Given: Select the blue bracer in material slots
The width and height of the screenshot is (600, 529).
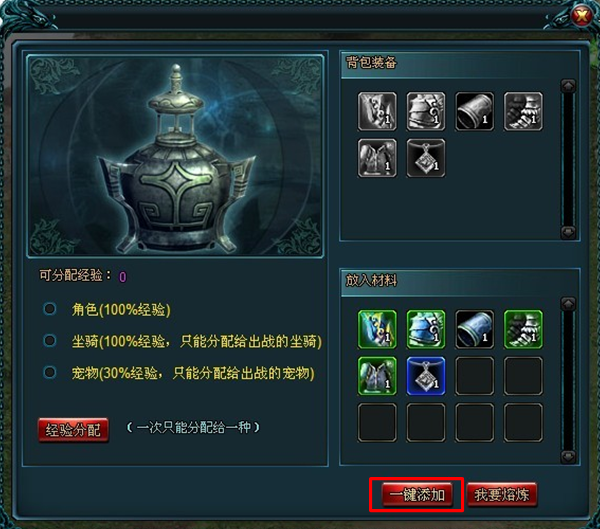Looking at the screenshot, I should coord(474,329).
